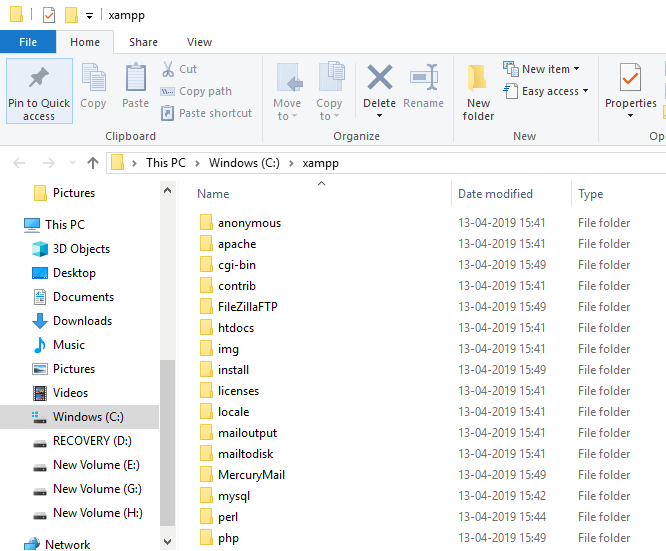Select 3D Objects in navigation pane
Viewport: 666px width, 551px height.
point(81,249)
